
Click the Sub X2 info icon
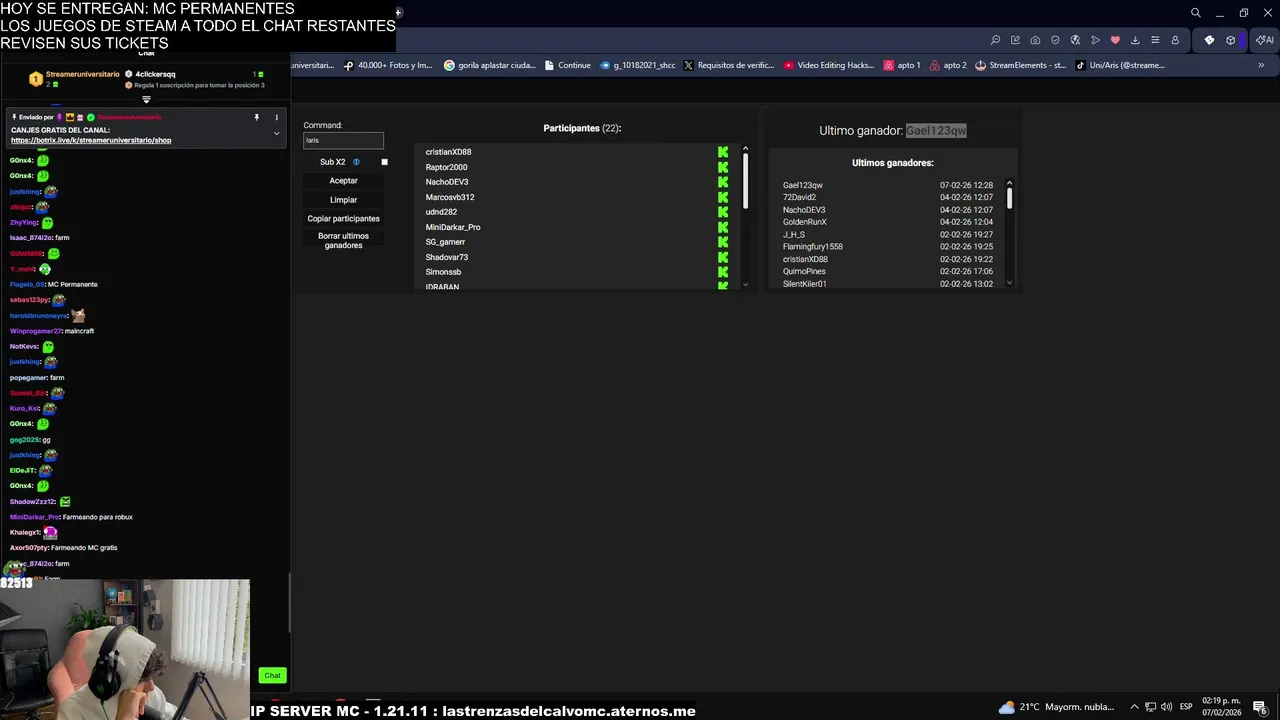pos(356,162)
